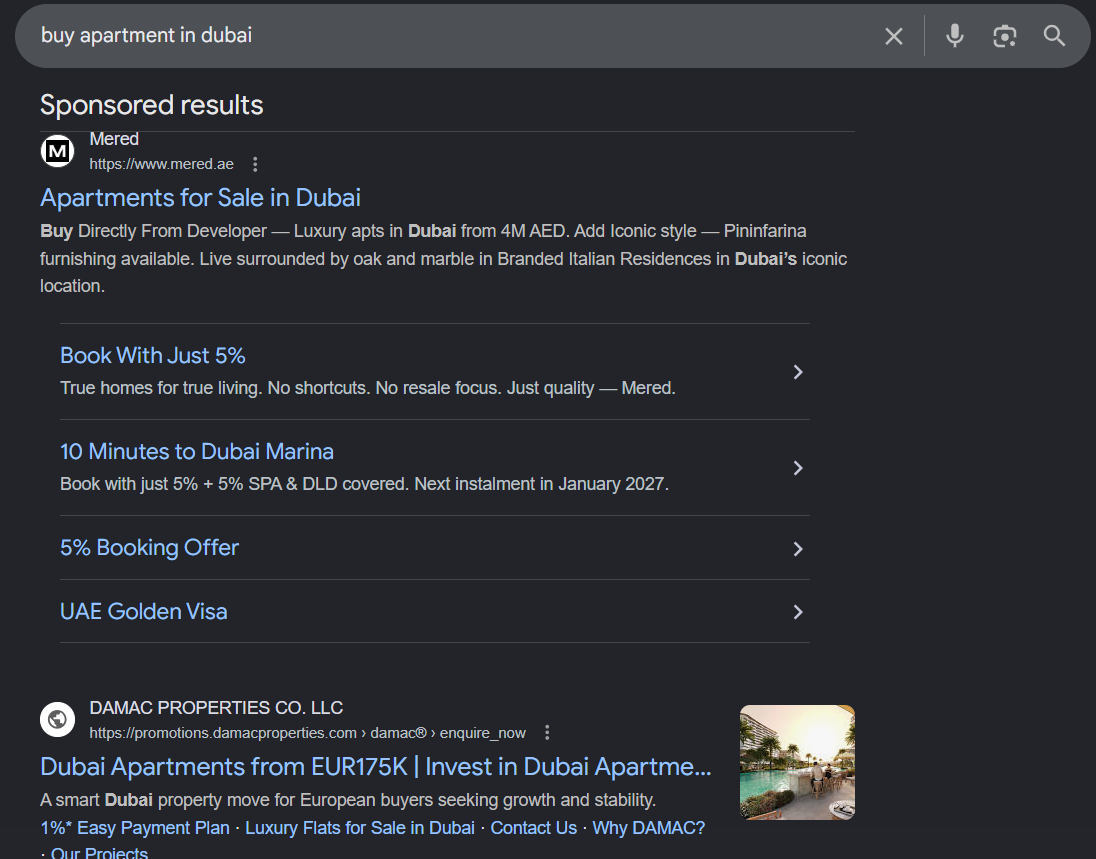Focus the search field with query text
1096x859 pixels.
[x=447, y=36]
